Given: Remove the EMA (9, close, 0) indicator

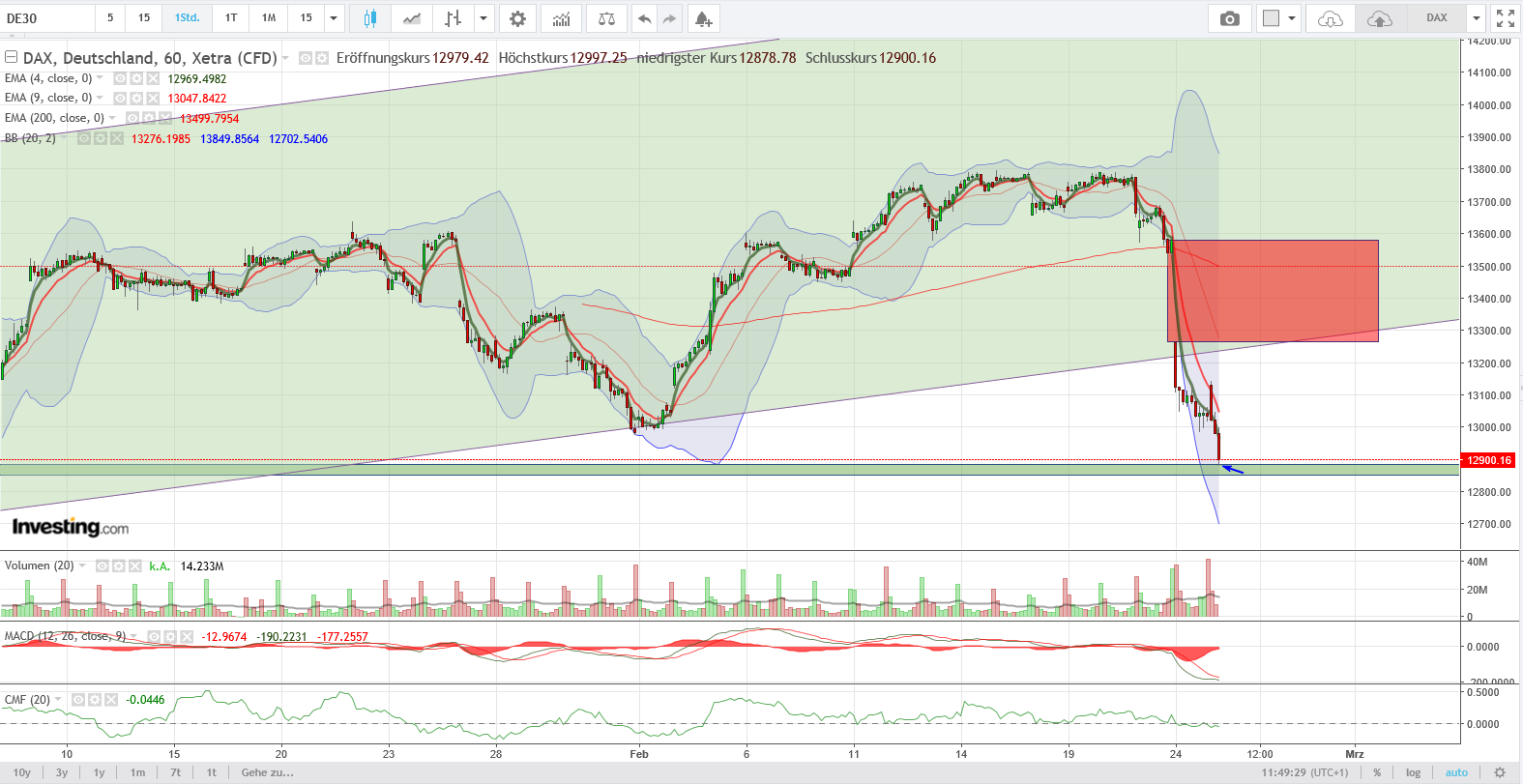Looking at the screenshot, I should click(152, 98).
